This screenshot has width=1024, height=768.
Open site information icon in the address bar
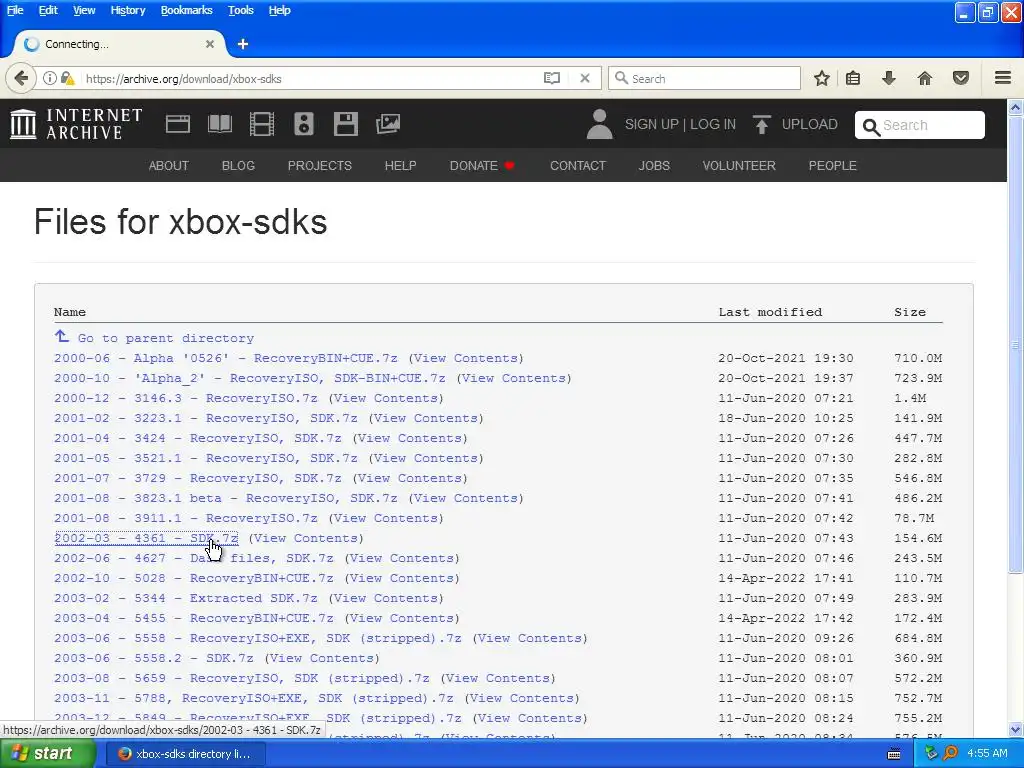point(50,78)
